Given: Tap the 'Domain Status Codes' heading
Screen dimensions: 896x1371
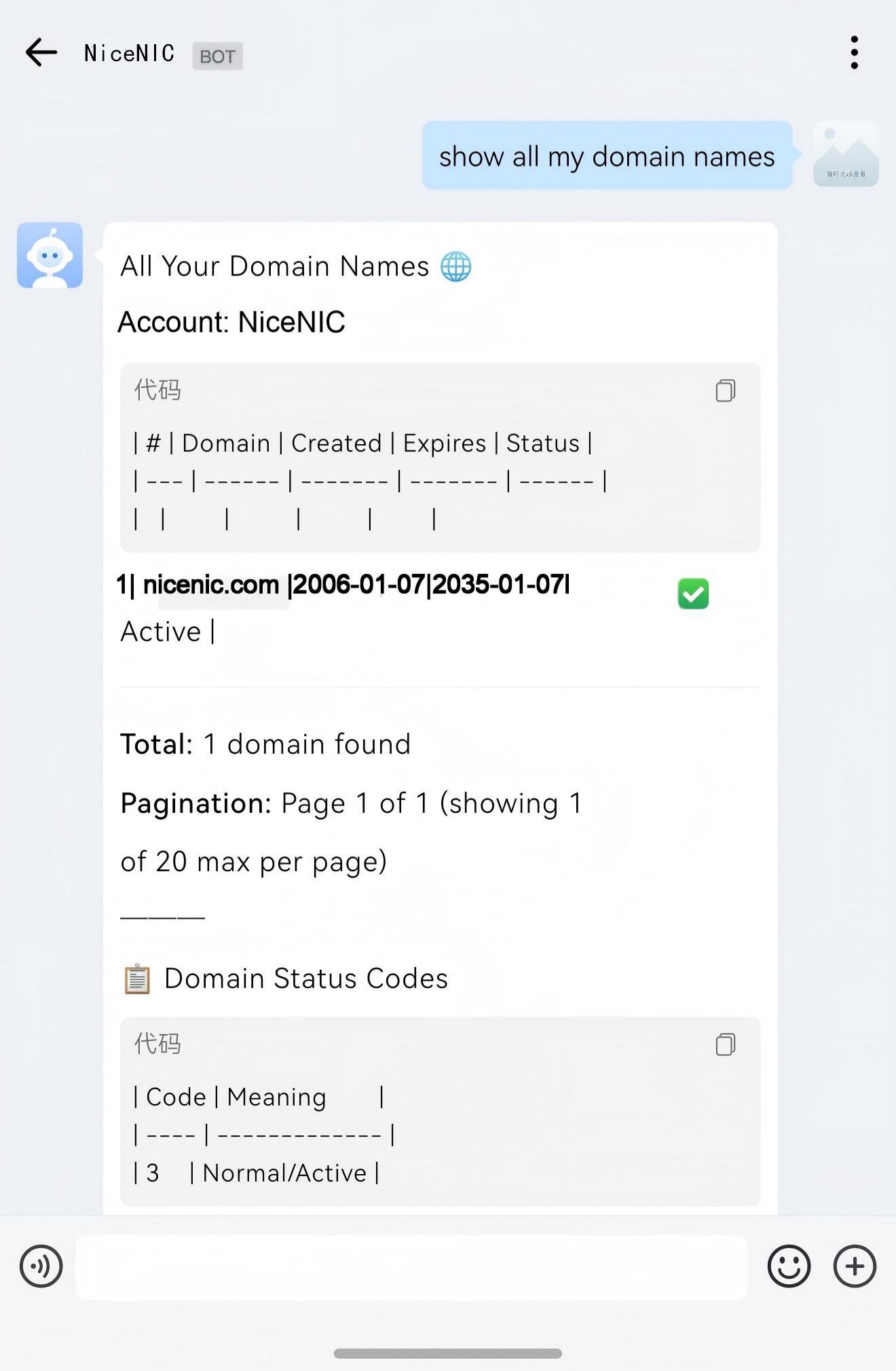Looking at the screenshot, I should 306,979.
